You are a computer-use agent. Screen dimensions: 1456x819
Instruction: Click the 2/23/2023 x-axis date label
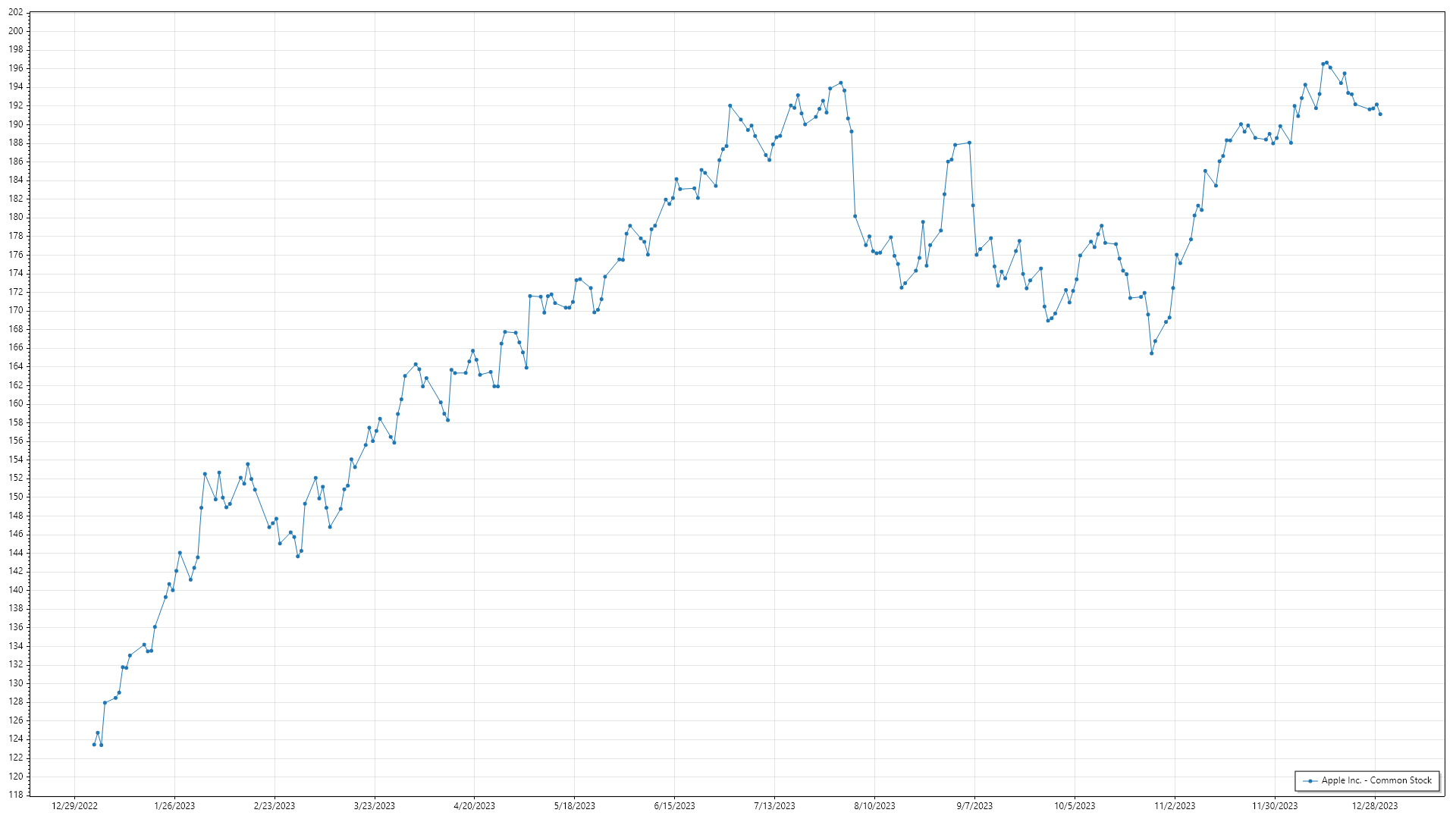(275, 806)
